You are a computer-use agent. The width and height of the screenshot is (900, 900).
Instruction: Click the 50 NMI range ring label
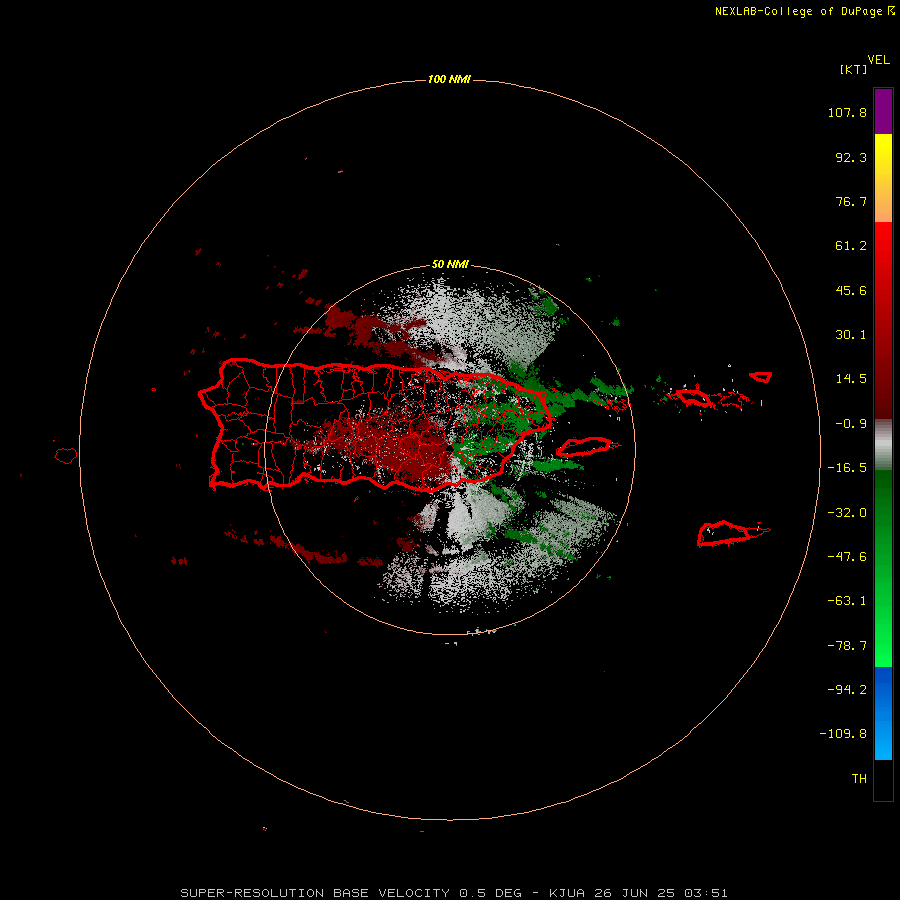(x=450, y=264)
